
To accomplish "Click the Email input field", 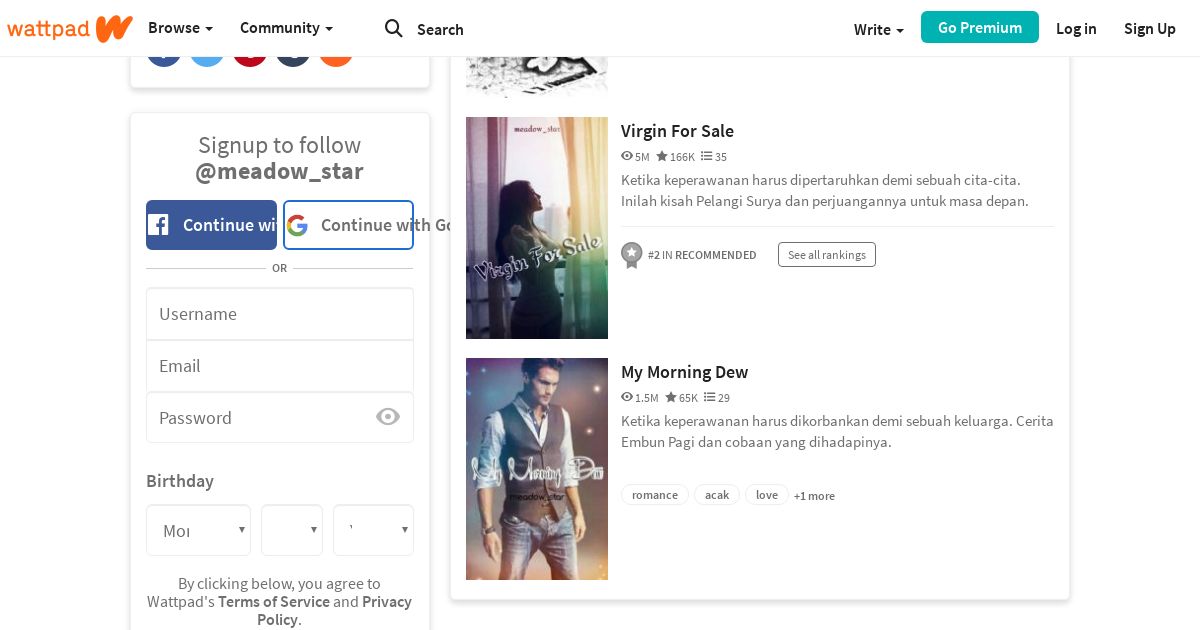I will click(x=280, y=366).
